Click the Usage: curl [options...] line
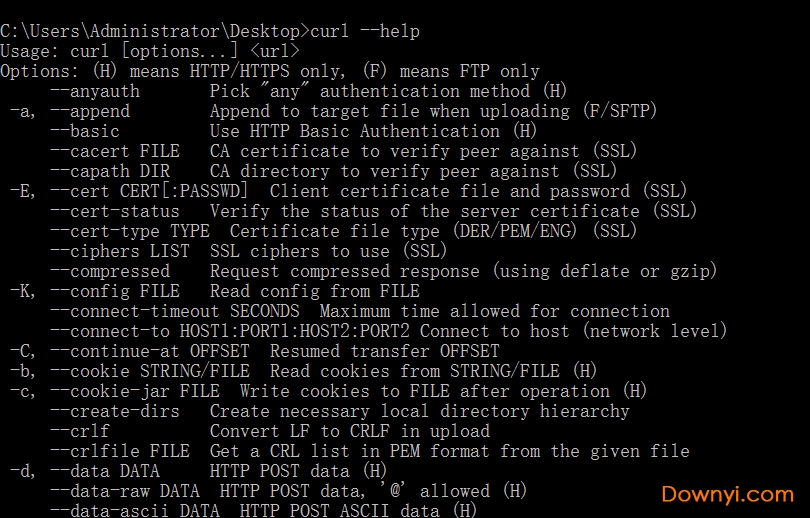Screen dimensions: 810x518 (150, 51)
